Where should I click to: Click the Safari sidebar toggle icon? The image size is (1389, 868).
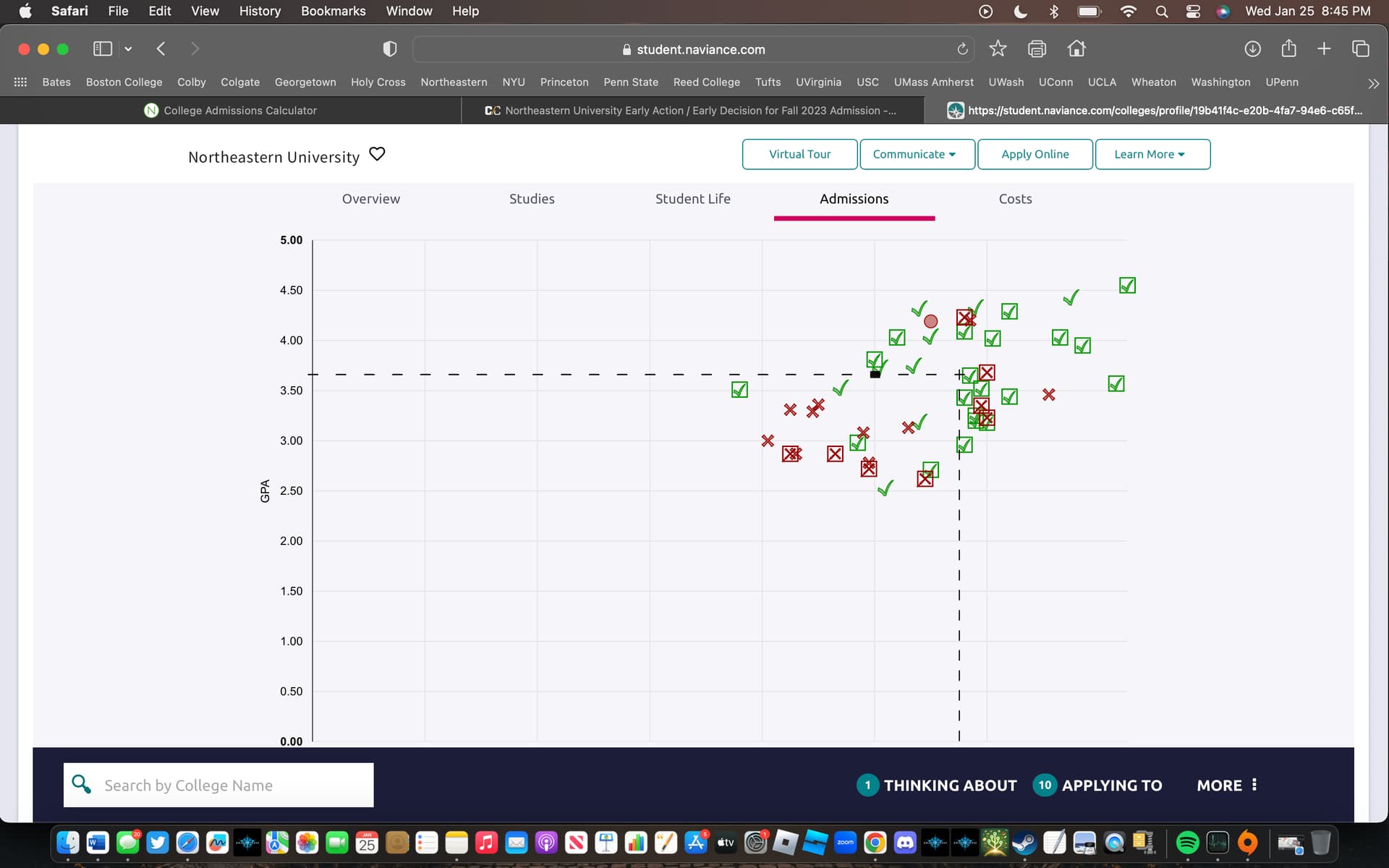103,48
